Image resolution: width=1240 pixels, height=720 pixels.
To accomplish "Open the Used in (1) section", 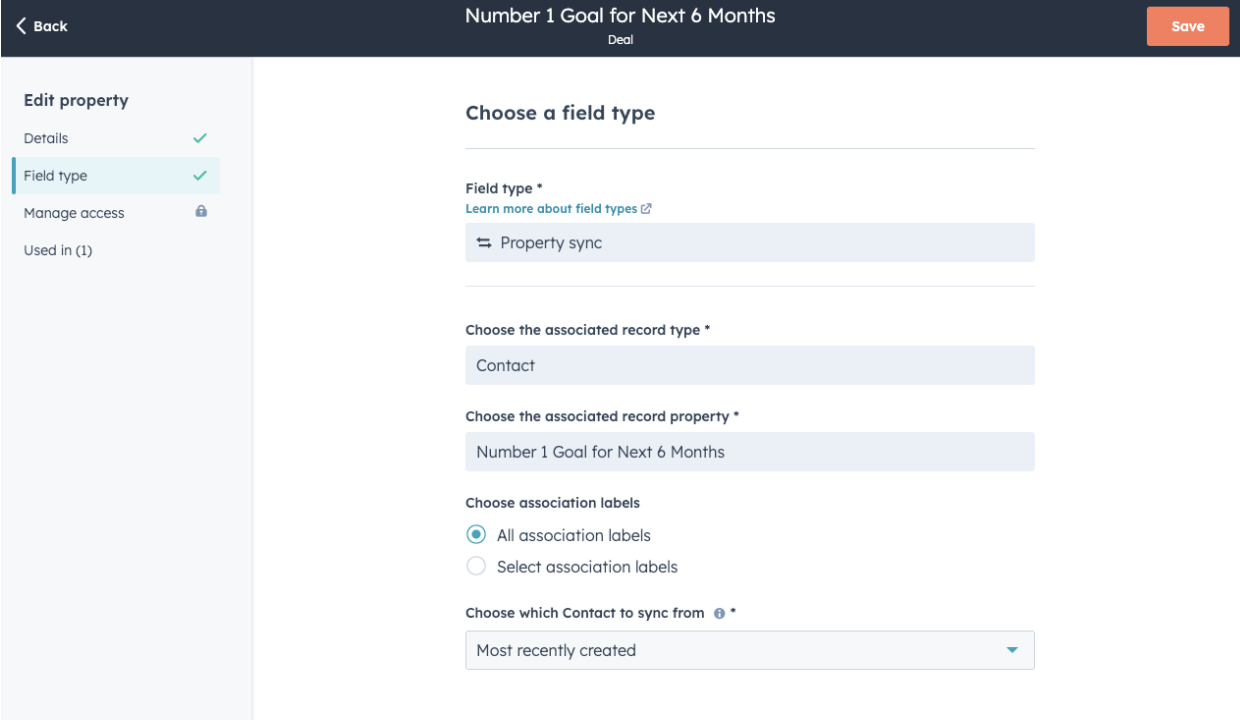I will (58, 250).
